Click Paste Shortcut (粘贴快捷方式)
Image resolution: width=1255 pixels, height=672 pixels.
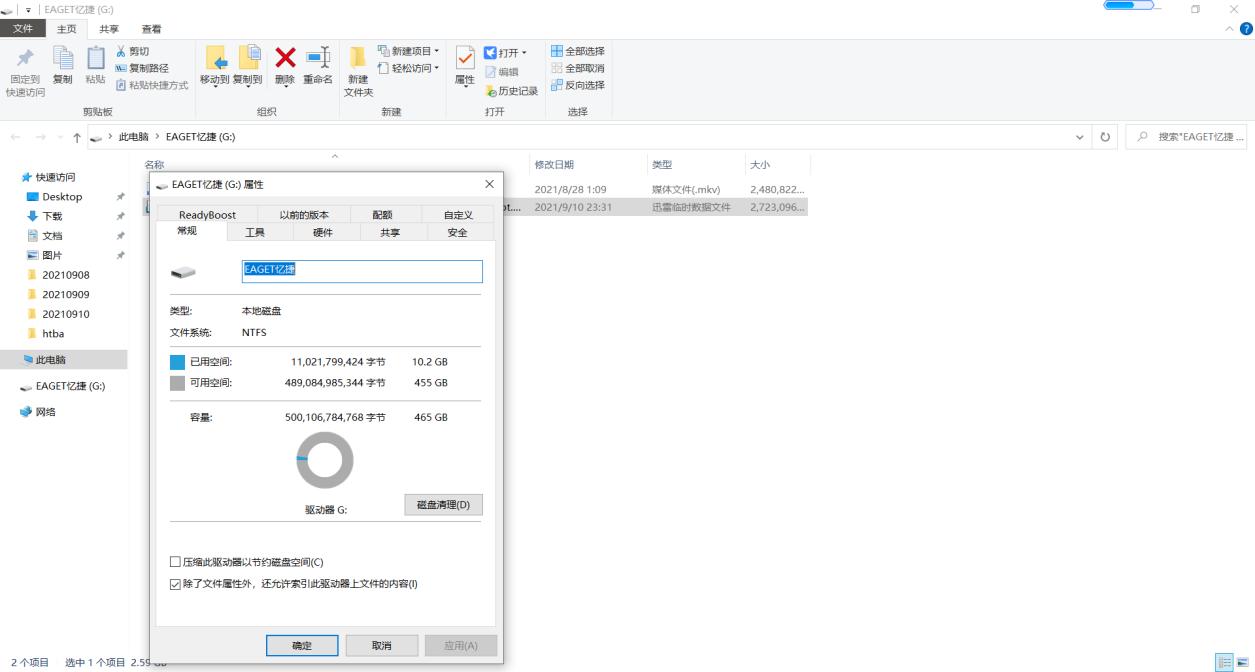coord(152,85)
